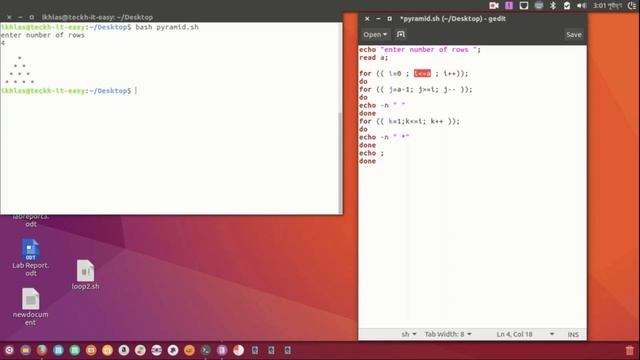This screenshot has width=640, height=360.
Task: Click the 'echo ;' line in gedit
Action: point(371,153)
